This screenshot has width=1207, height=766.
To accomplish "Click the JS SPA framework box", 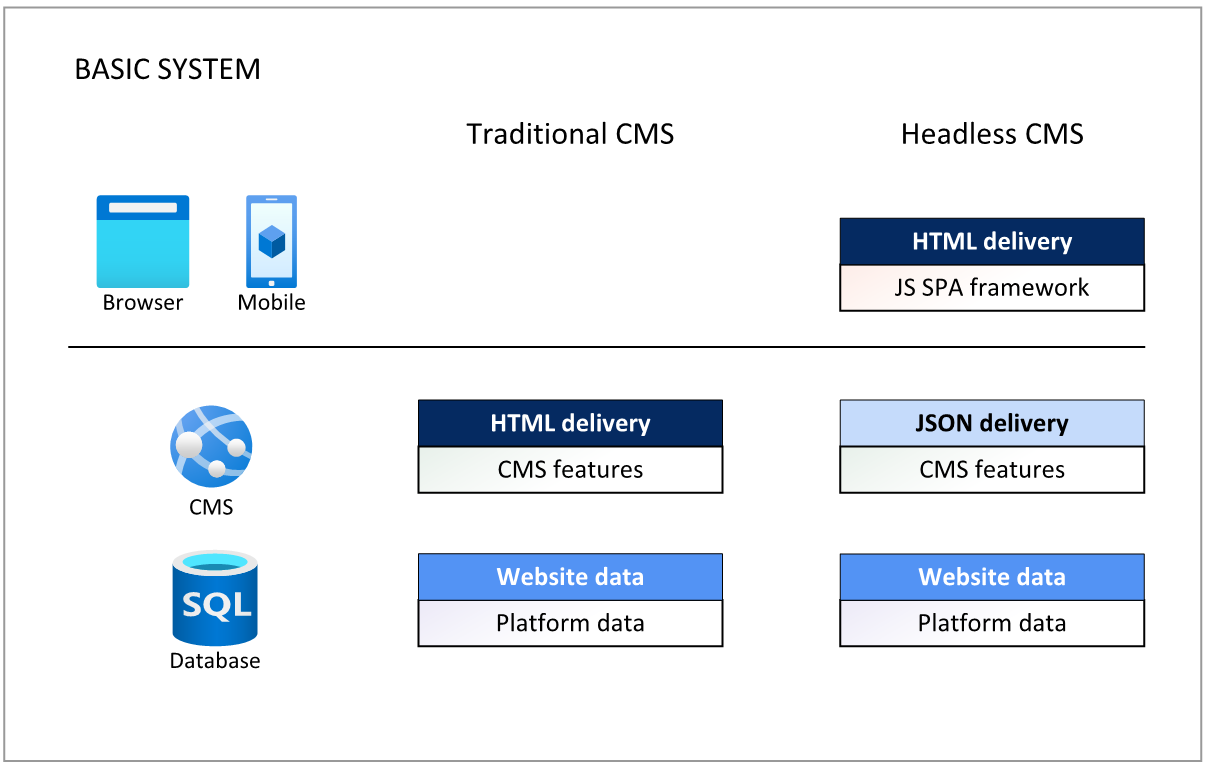I will [x=992, y=288].
